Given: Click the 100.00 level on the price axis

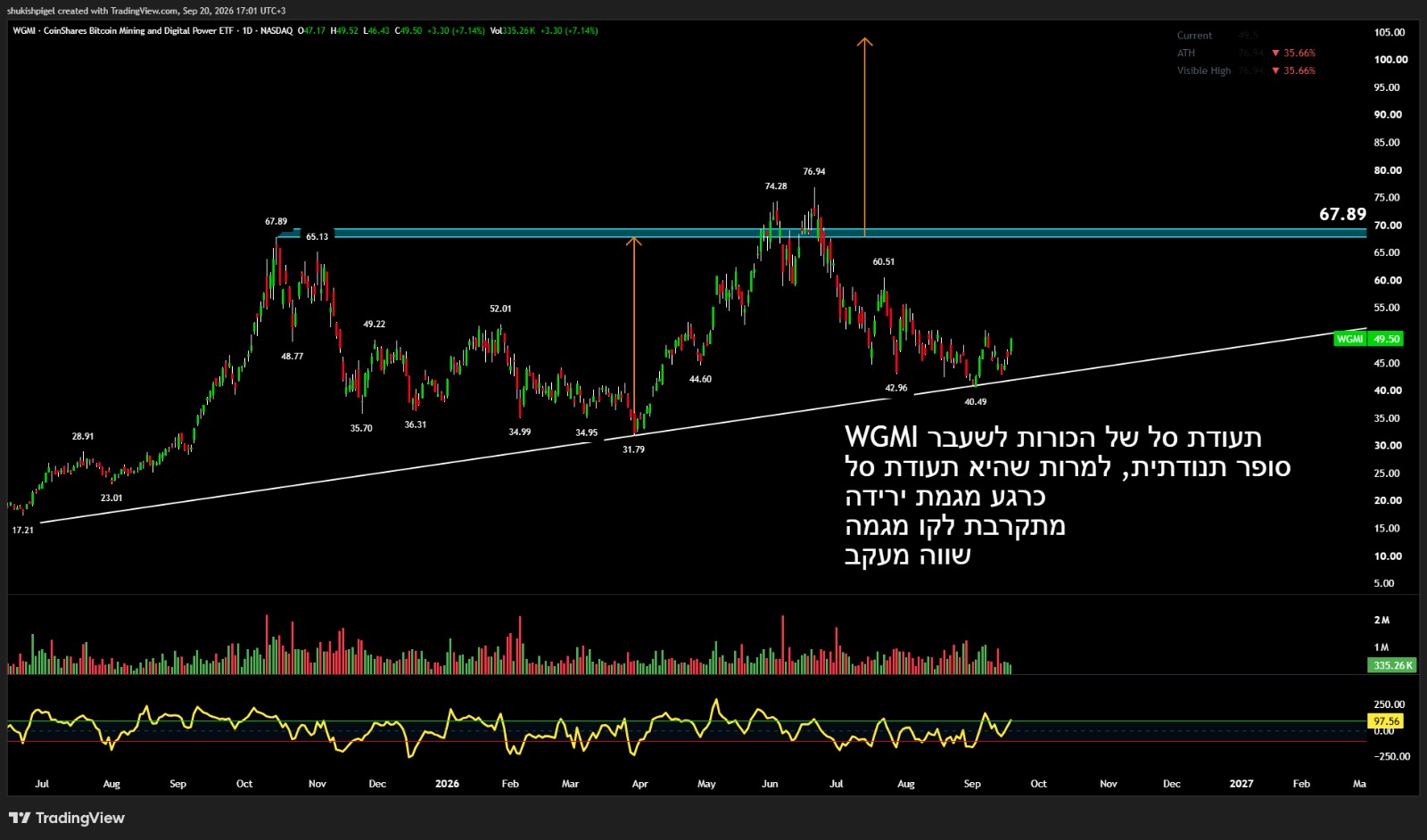Looking at the screenshot, I should 1390,60.
